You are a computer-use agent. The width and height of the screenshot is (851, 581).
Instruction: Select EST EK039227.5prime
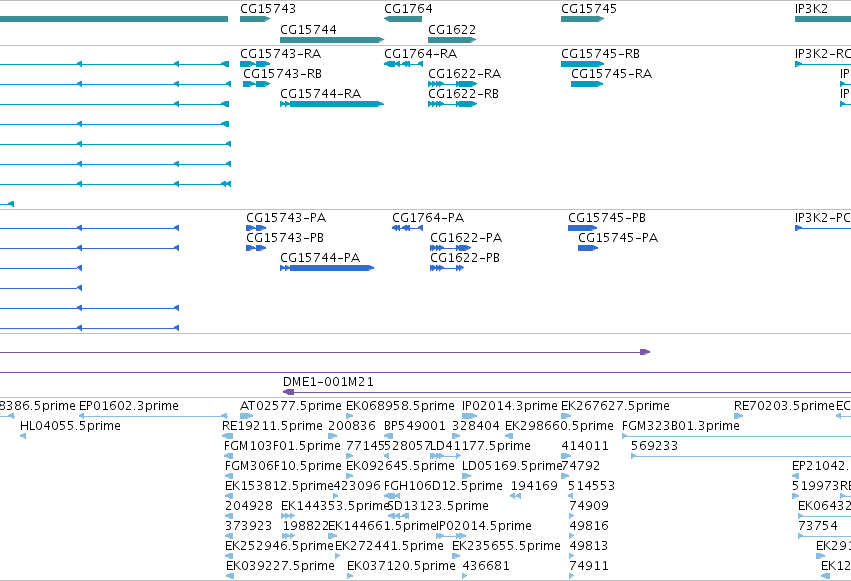click(280, 566)
